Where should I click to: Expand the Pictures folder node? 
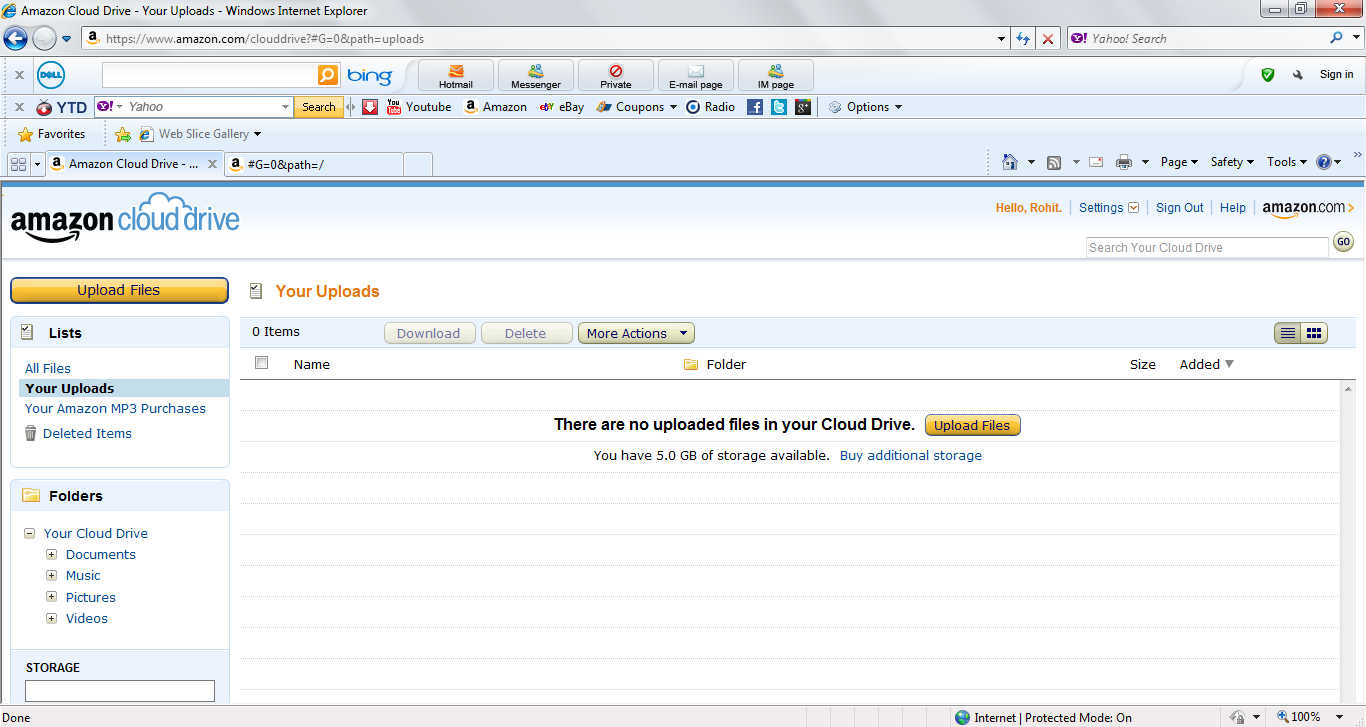[x=52, y=597]
